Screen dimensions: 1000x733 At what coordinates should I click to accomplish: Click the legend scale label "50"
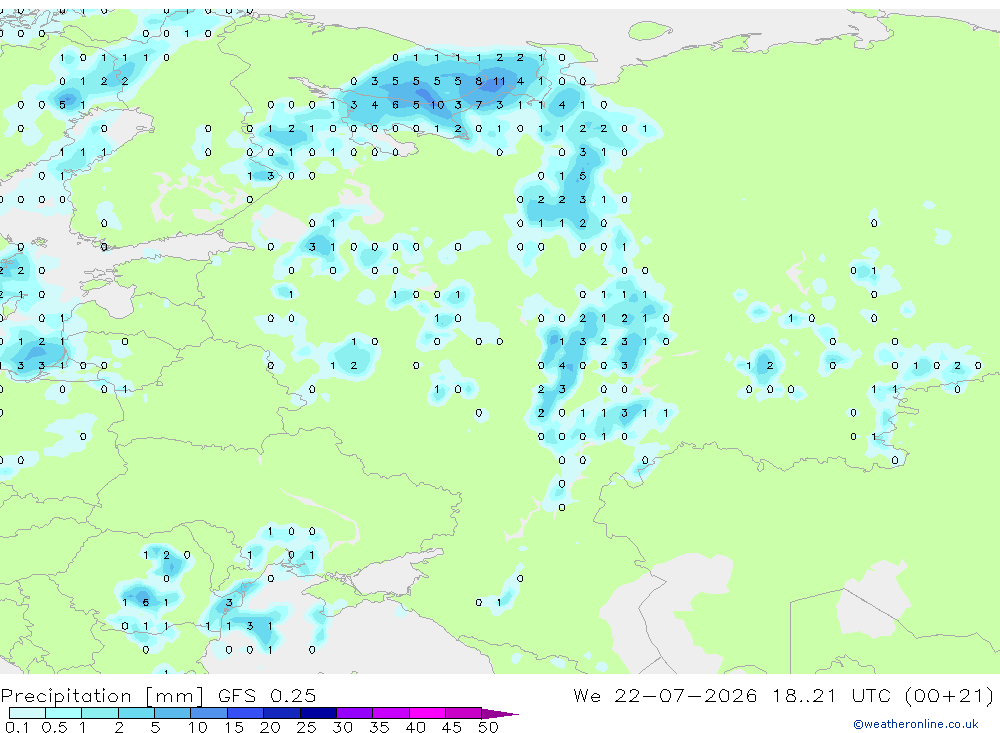(x=488, y=727)
